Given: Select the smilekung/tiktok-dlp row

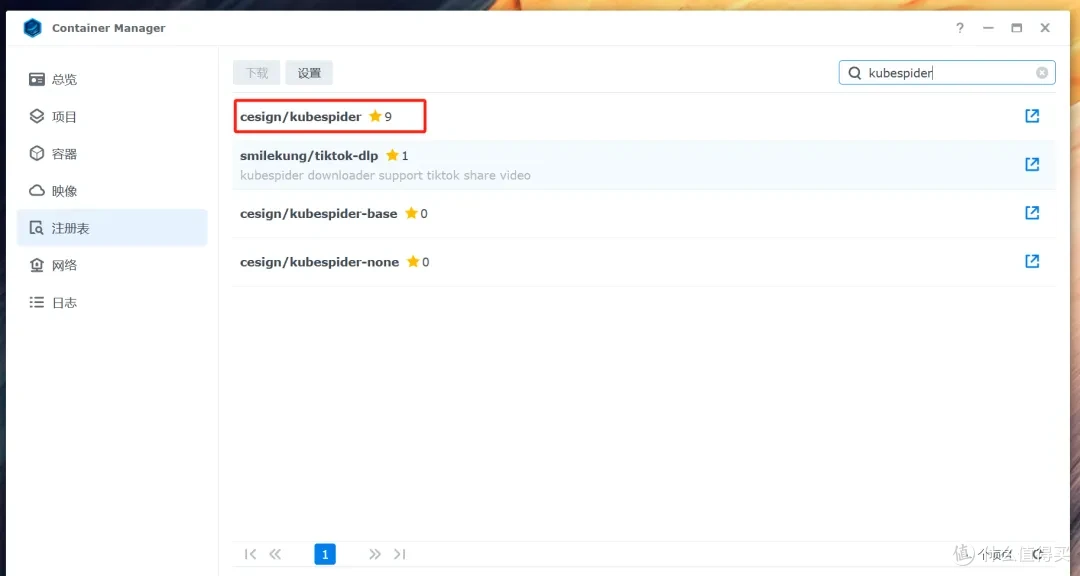Looking at the screenshot, I should (x=644, y=165).
